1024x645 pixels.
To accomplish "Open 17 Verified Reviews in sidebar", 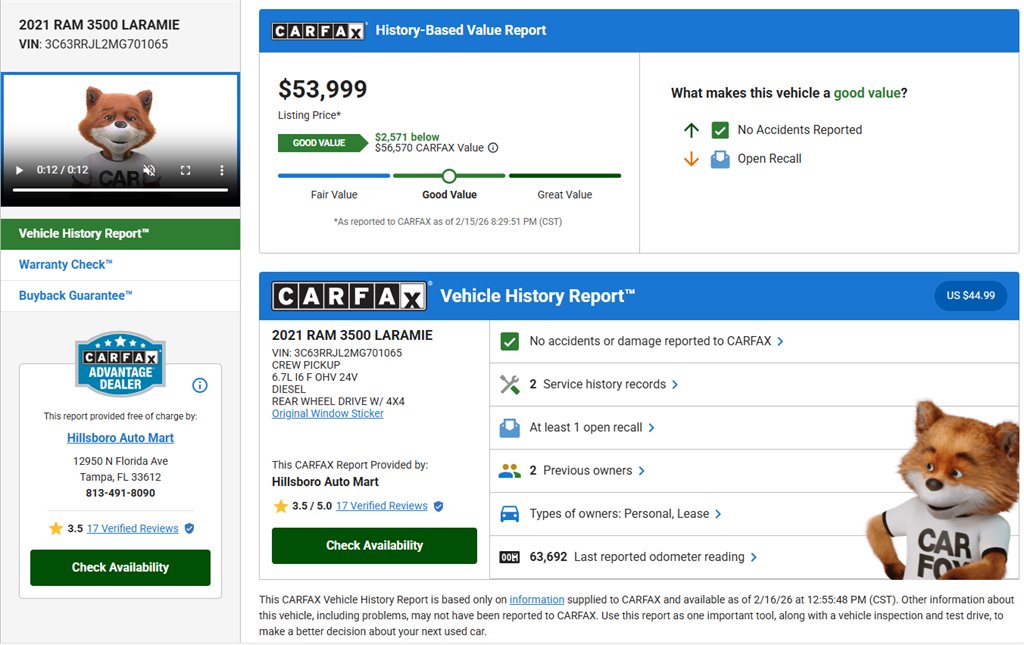I will 133,528.
